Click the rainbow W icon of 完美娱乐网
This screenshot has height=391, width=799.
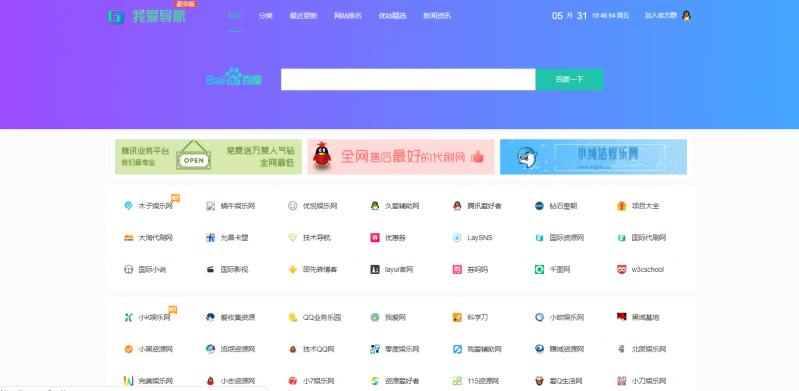pos(128,381)
